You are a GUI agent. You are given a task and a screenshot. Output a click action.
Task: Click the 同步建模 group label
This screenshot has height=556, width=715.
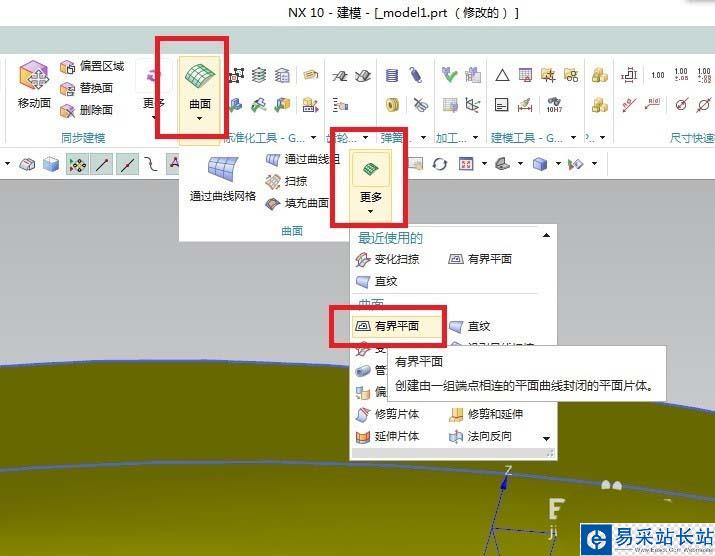pos(83,138)
